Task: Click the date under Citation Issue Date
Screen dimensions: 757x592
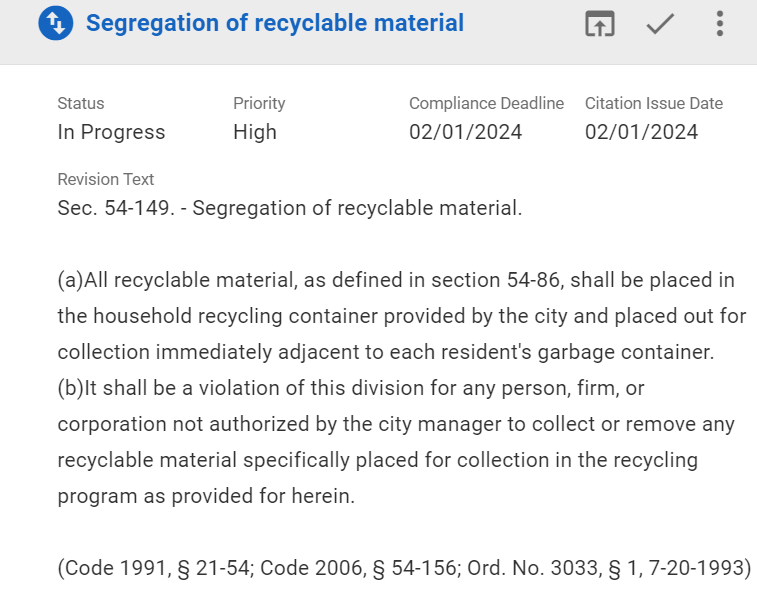Action: 641,132
